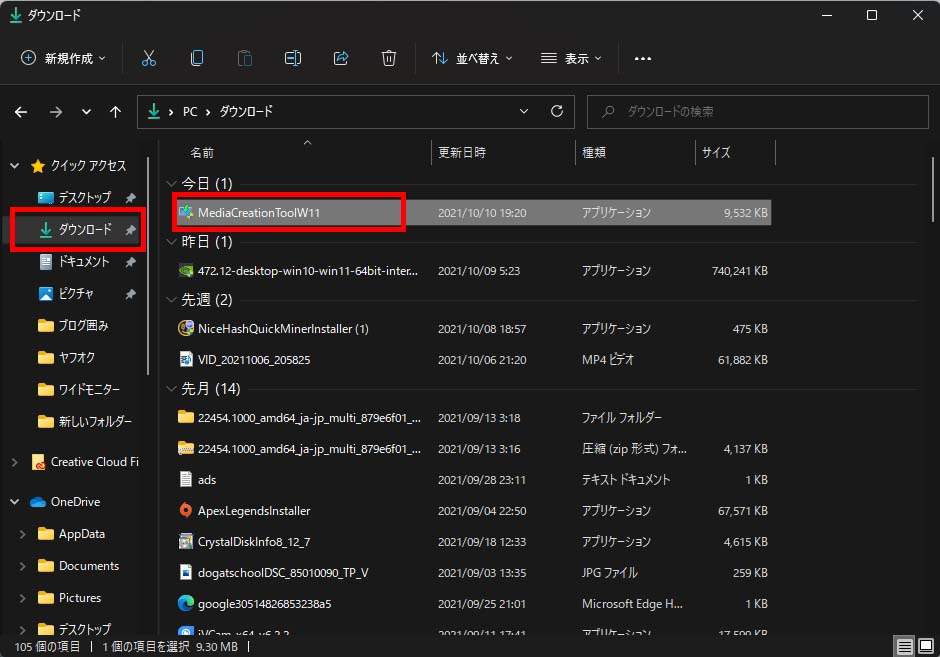Open the ワイドモニター folder
Image resolution: width=940 pixels, height=657 pixels.
[x=79, y=390]
